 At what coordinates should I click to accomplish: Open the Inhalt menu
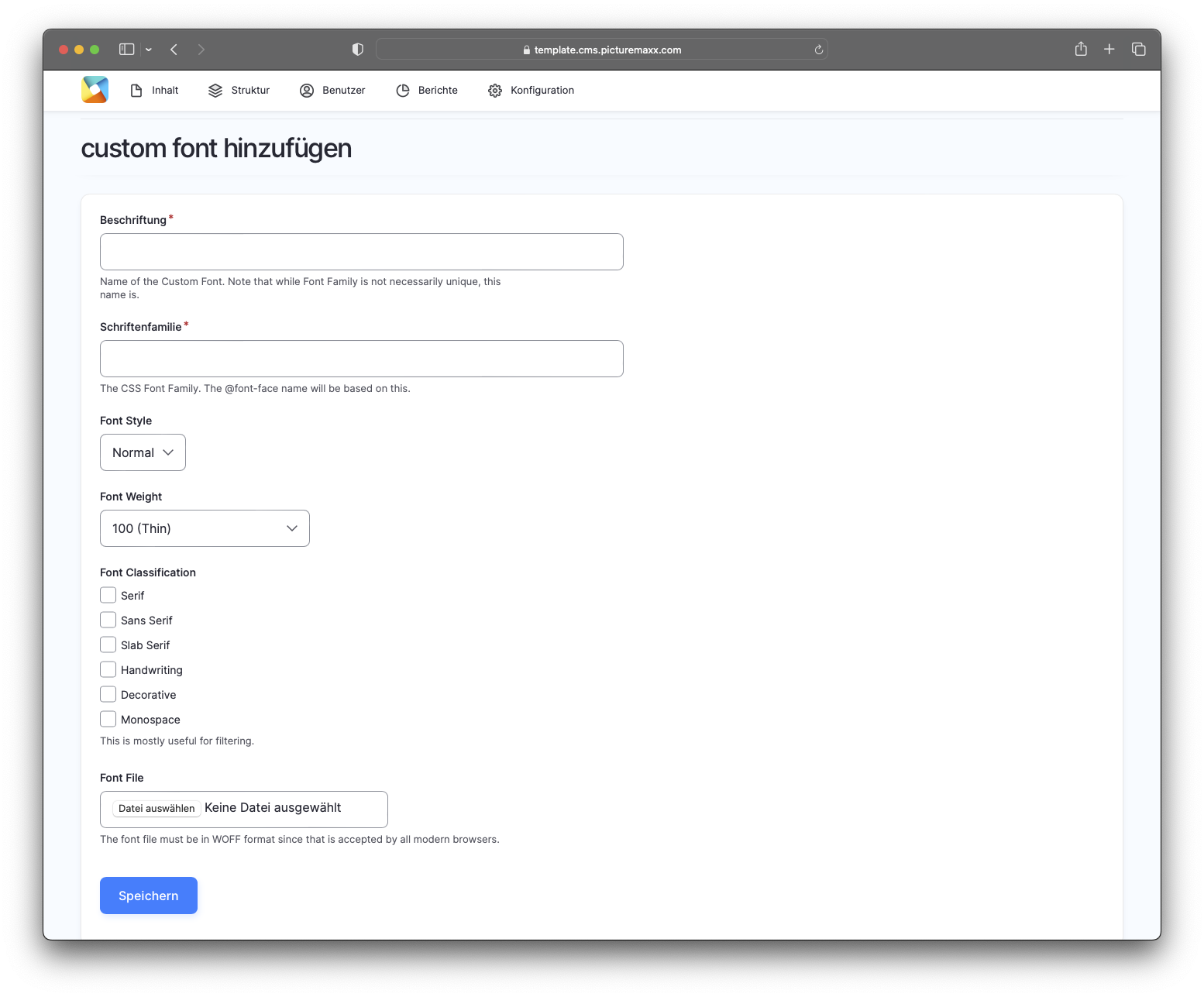pyautogui.click(x=154, y=91)
